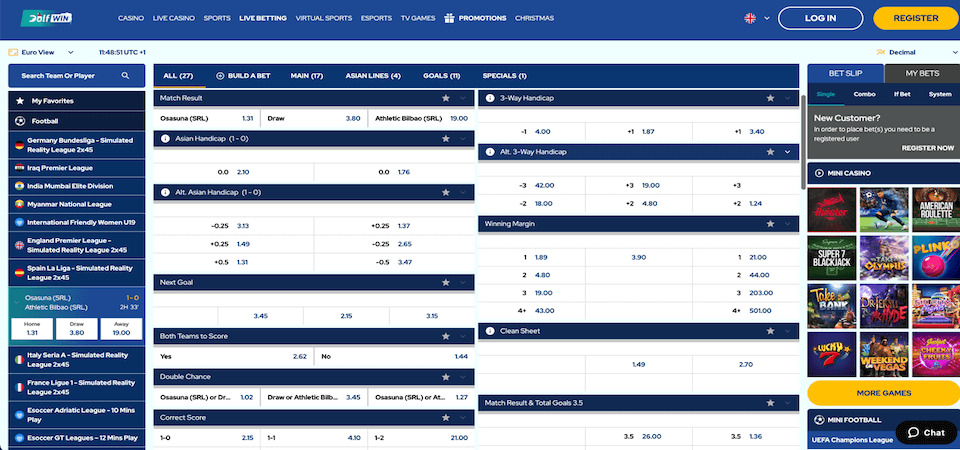960x450 pixels.
Task: Open the language selector chevron
Action: 767,18
